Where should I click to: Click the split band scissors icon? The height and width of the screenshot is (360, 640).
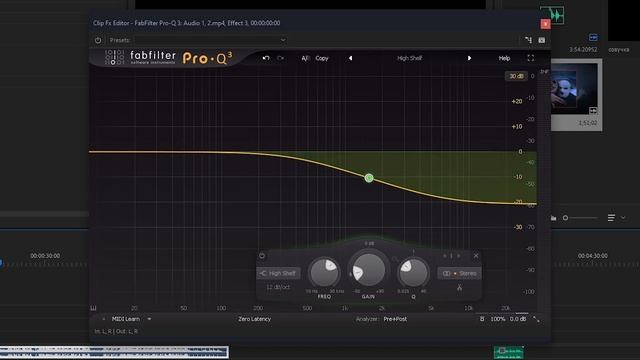pos(460,288)
